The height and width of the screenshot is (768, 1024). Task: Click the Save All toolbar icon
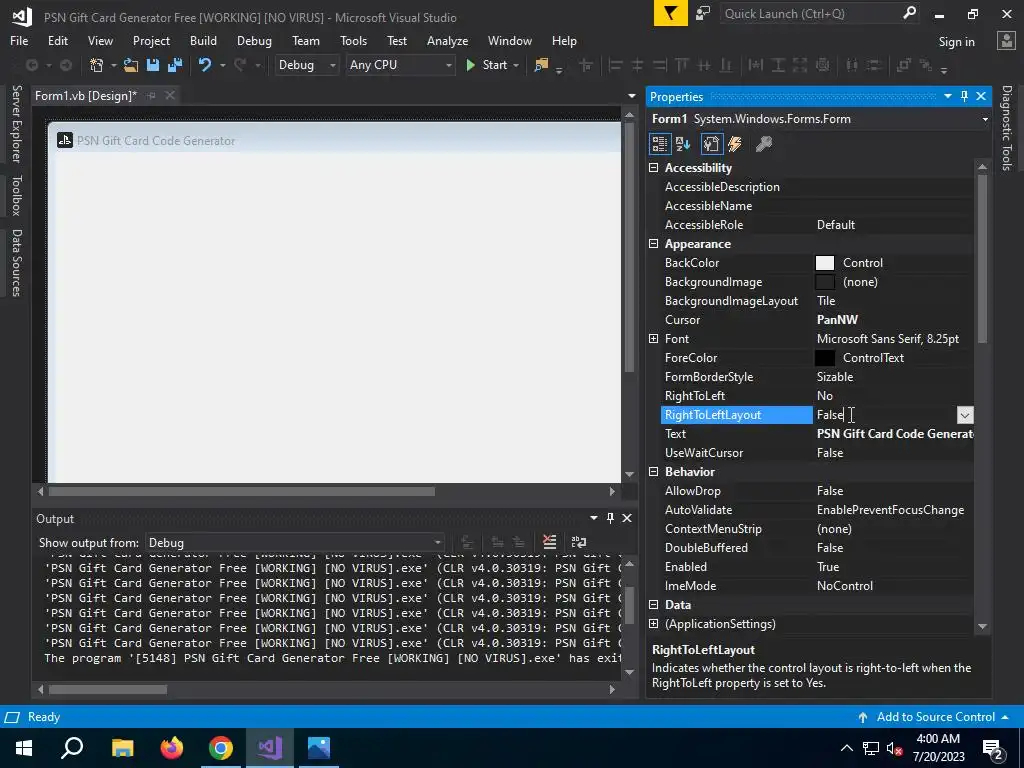(175, 65)
